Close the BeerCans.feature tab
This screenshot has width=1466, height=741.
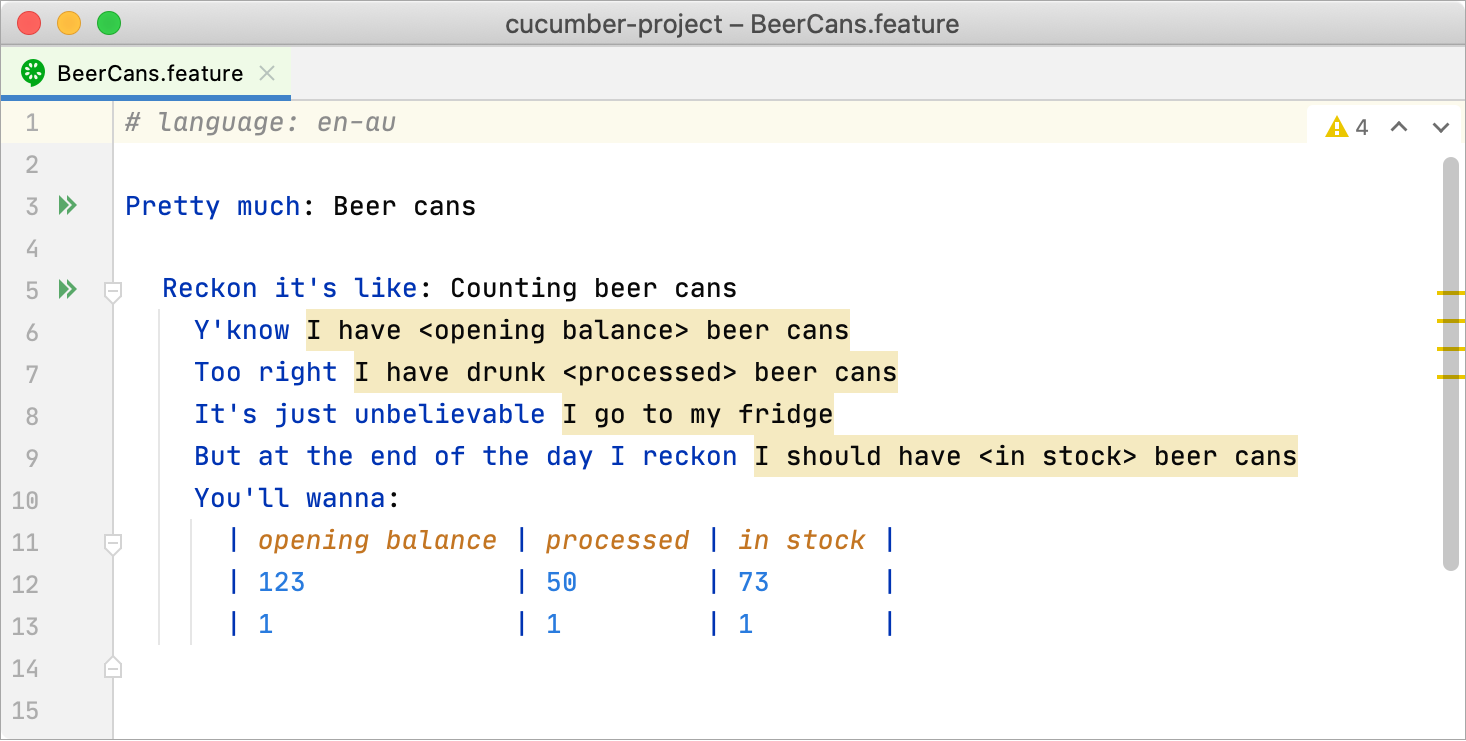[x=265, y=72]
